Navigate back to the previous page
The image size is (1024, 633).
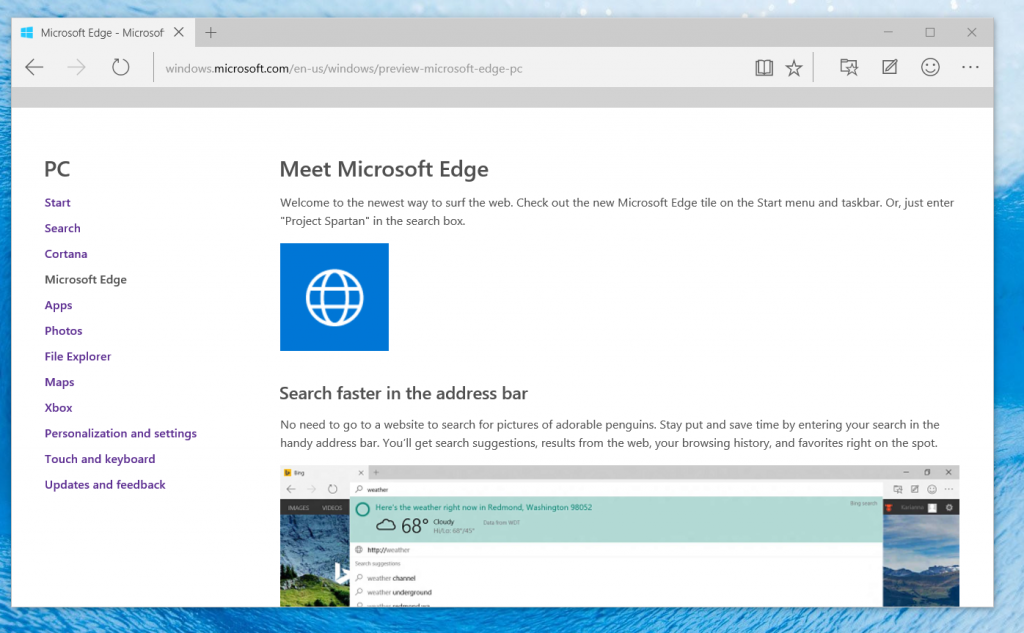tap(34, 67)
